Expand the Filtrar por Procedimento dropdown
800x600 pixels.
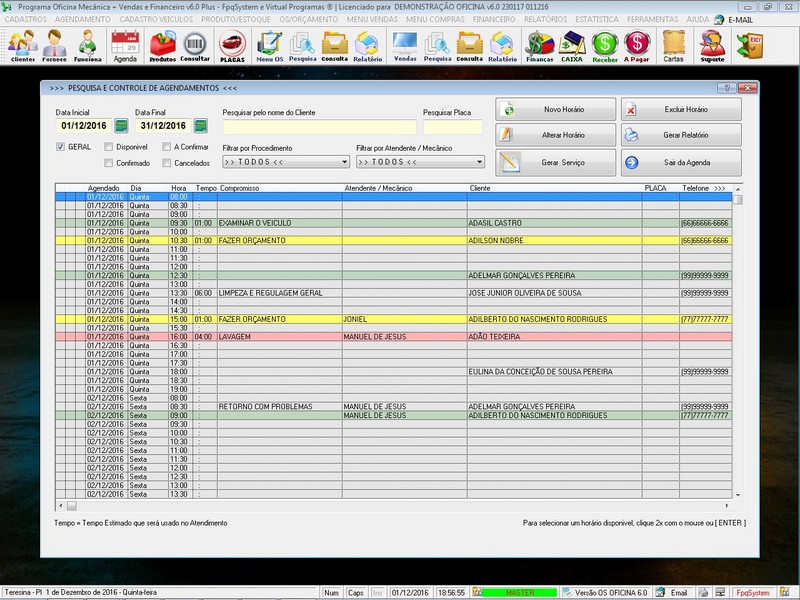[x=345, y=161]
